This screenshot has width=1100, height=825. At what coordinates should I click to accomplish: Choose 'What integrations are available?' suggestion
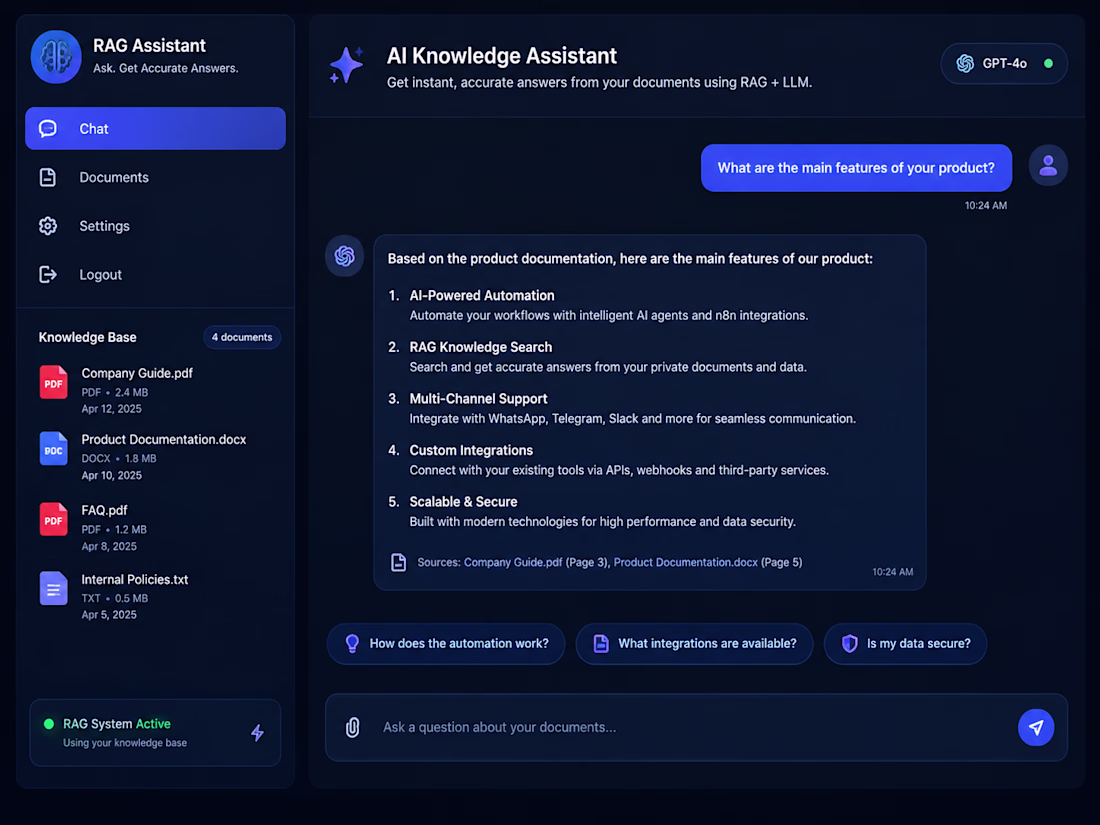click(695, 644)
